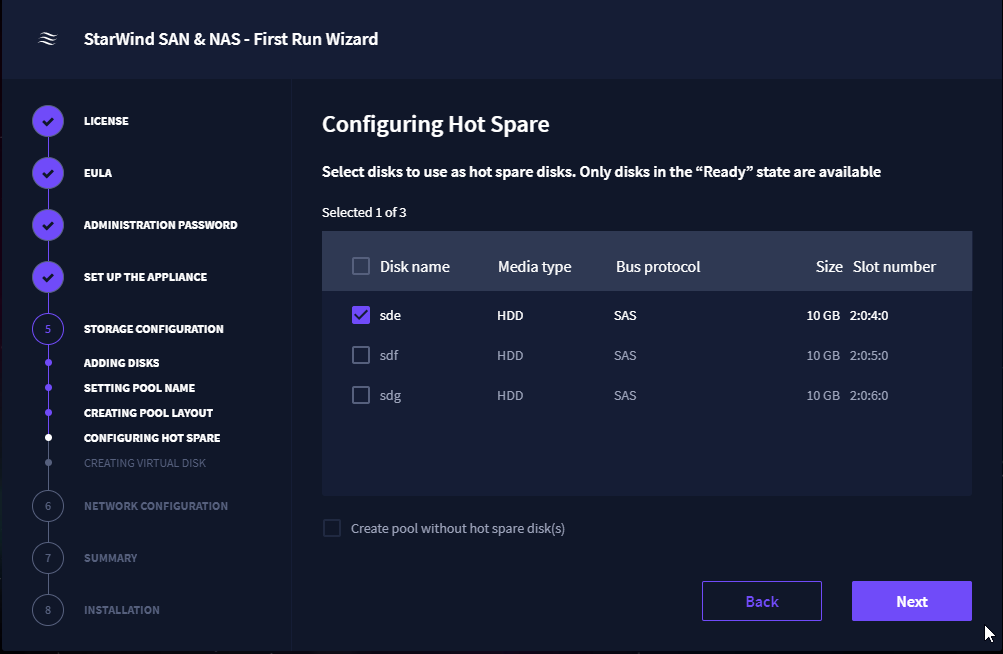The width and height of the screenshot is (1003, 654).
Task: Click the Bus protocol column header
Action: 658,267
